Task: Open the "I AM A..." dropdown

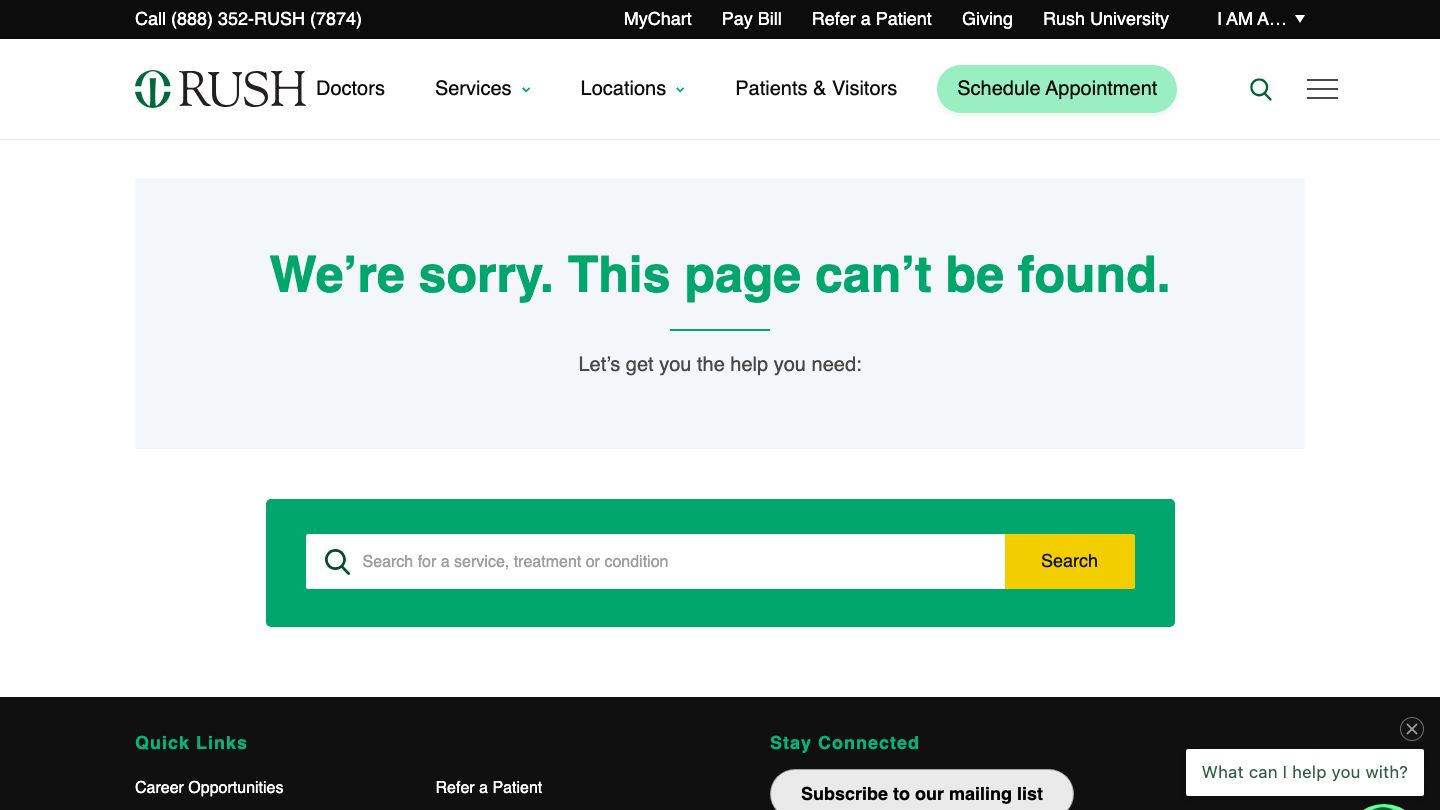Action: click(1260, 19)
